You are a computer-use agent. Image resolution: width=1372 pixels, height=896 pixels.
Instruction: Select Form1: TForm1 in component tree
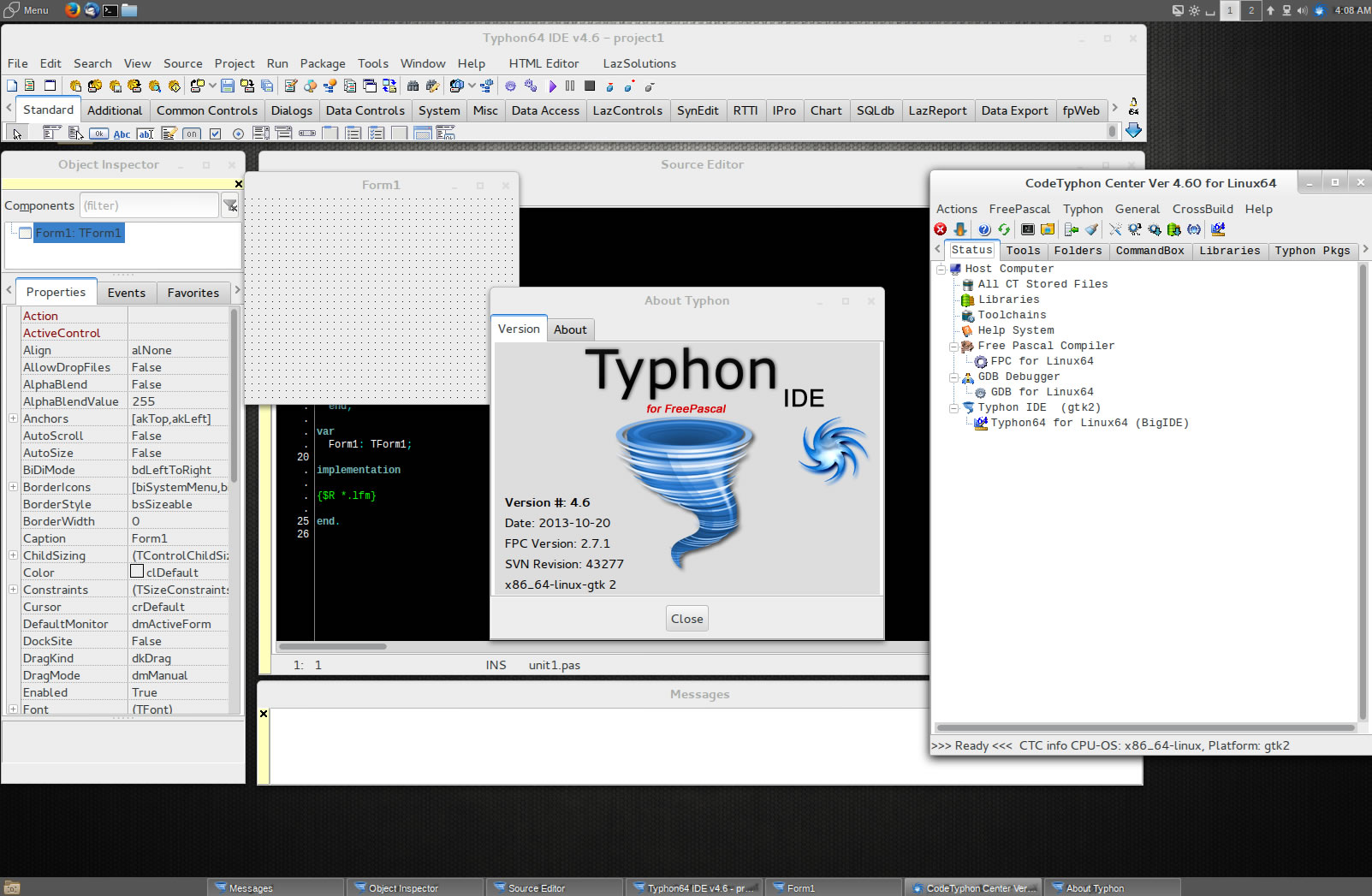coord(78,233)
